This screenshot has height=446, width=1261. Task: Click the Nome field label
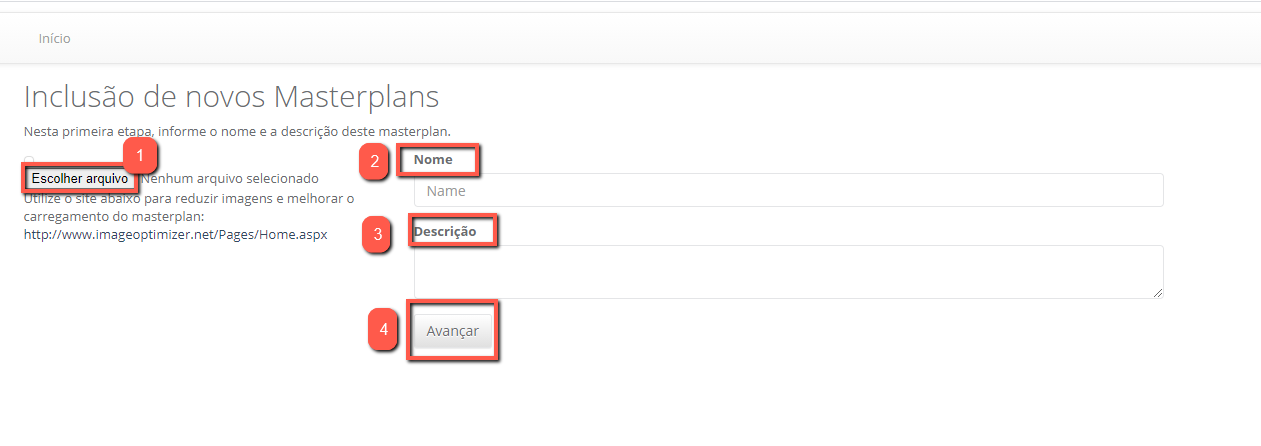click(x=433, y=160)
